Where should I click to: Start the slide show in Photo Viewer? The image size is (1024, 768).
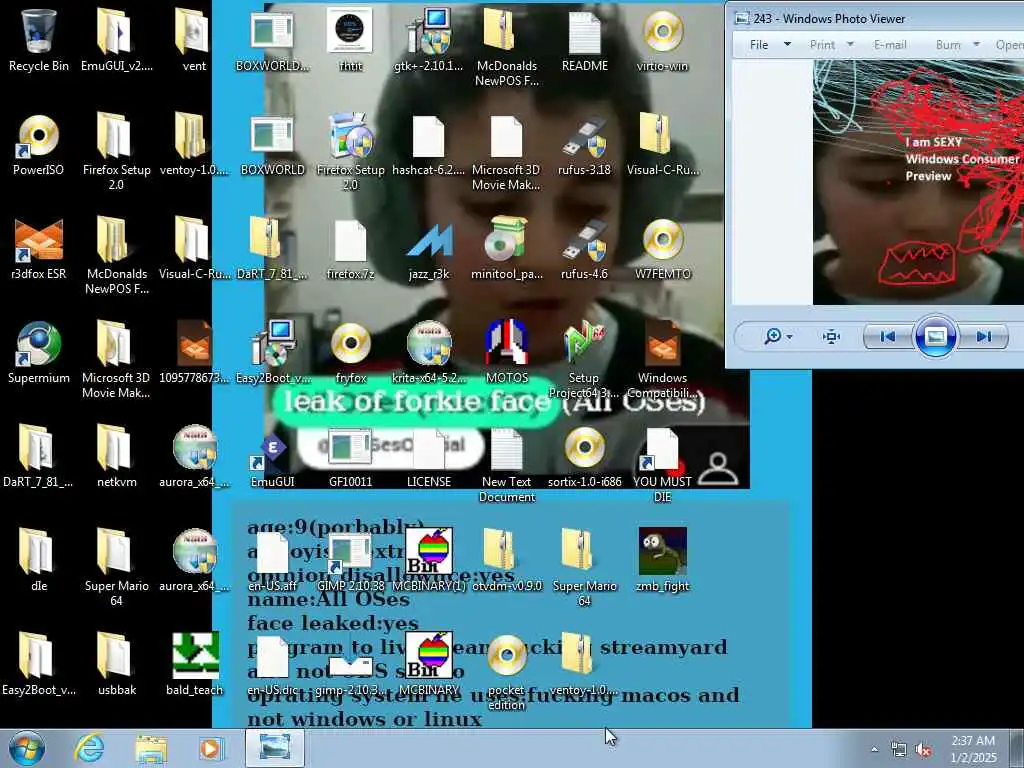tap(936, 336)
